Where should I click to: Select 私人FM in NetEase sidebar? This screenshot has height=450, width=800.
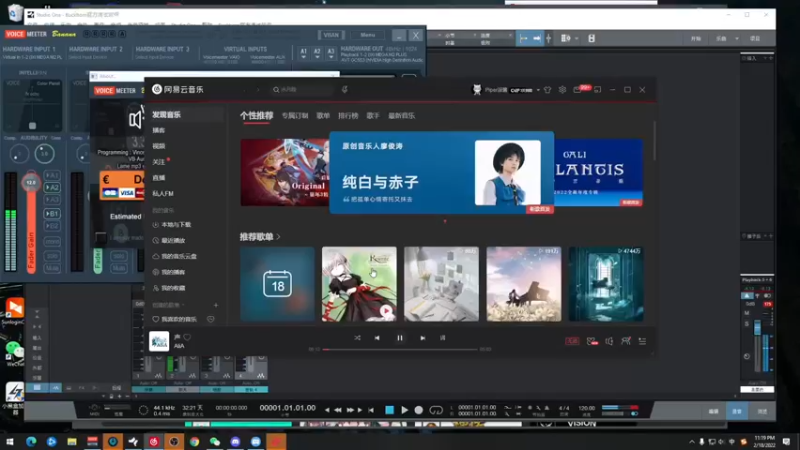tap(163, 193)
